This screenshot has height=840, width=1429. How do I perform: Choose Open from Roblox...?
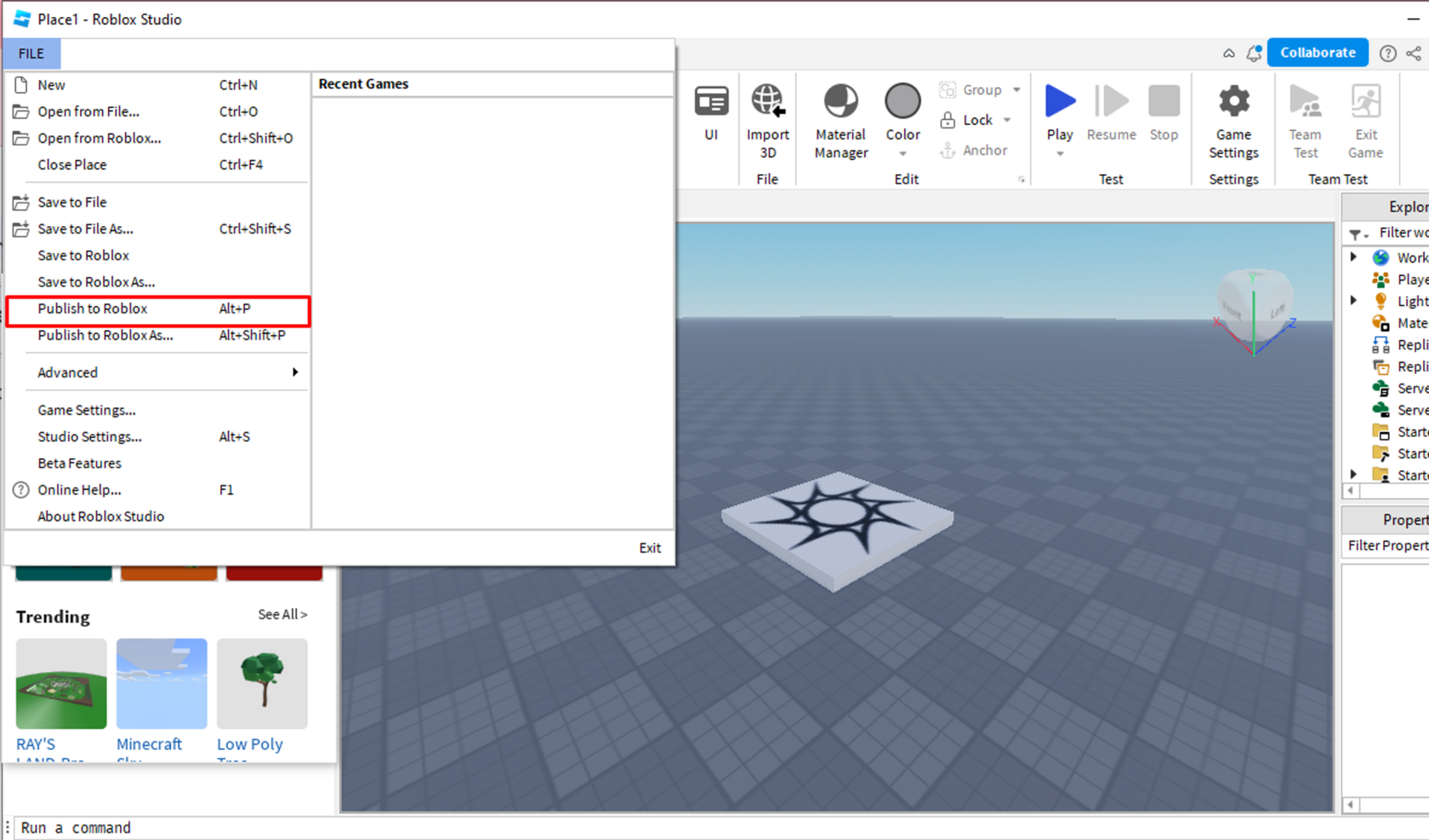pyautogui.click(x=157, y=138)
